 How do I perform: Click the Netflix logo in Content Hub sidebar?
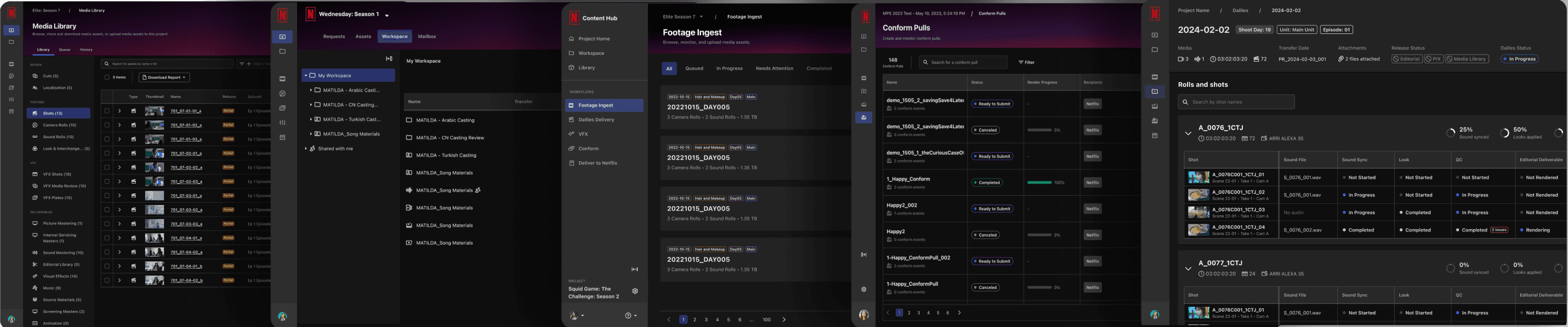pyautogui.click(x=574, y=18)
